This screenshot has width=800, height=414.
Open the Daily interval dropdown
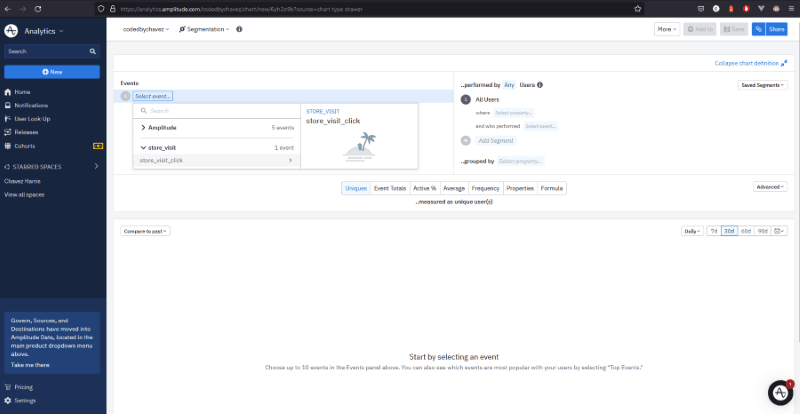[692, 231]
